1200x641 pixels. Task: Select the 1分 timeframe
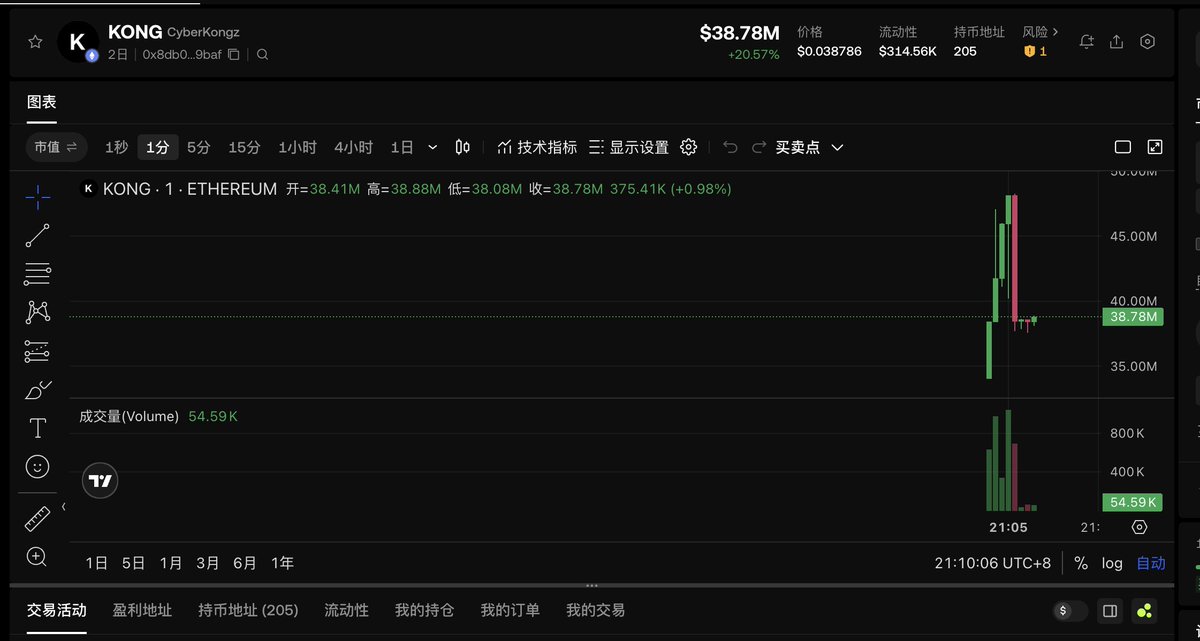click(x=157, y=147)
